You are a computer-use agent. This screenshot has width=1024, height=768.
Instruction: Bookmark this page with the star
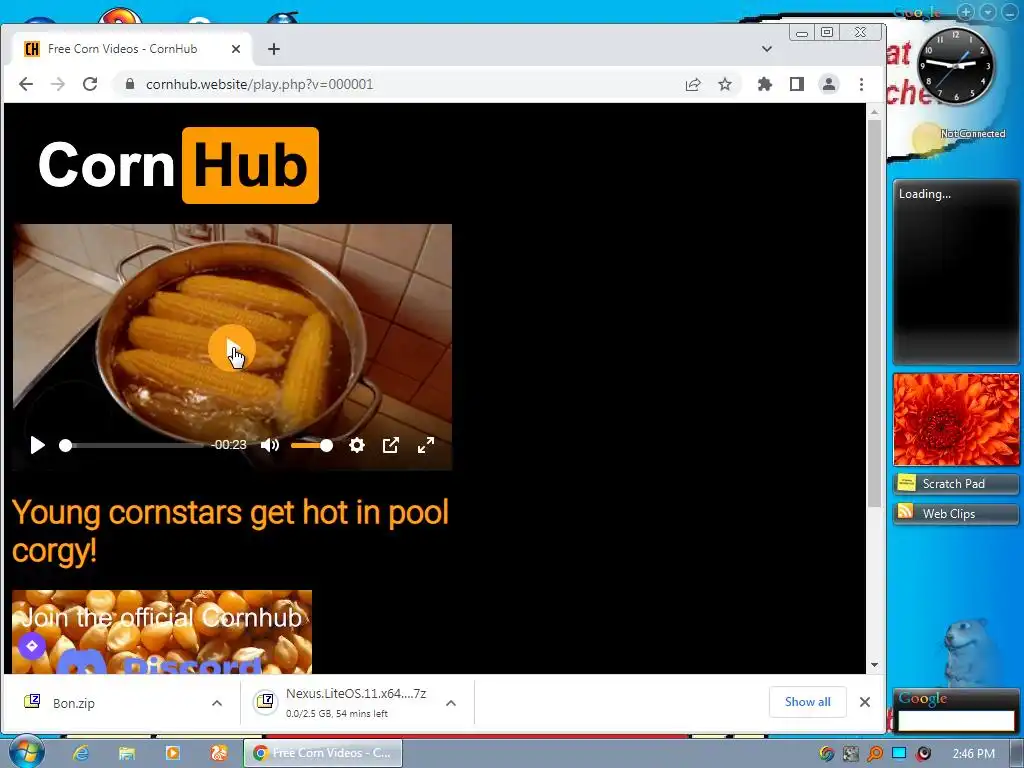(x=725, y=84)
